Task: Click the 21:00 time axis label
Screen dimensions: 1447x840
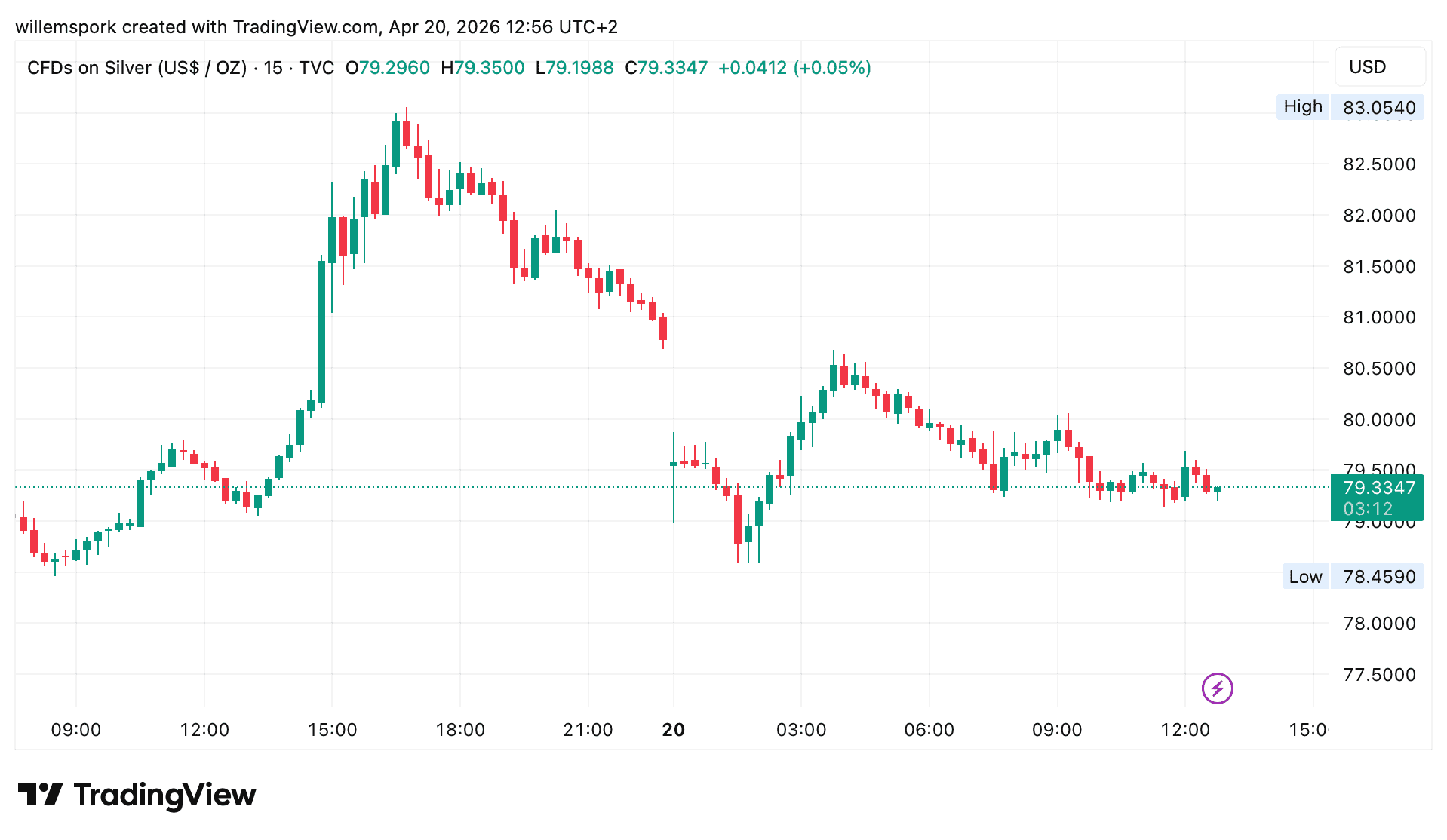Action: [588, 730]
